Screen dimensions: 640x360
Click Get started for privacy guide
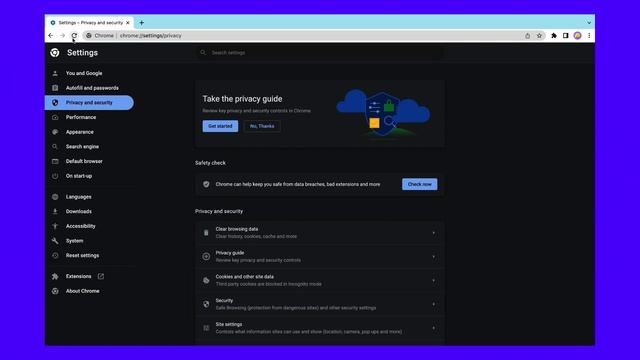tap(220, 126)
